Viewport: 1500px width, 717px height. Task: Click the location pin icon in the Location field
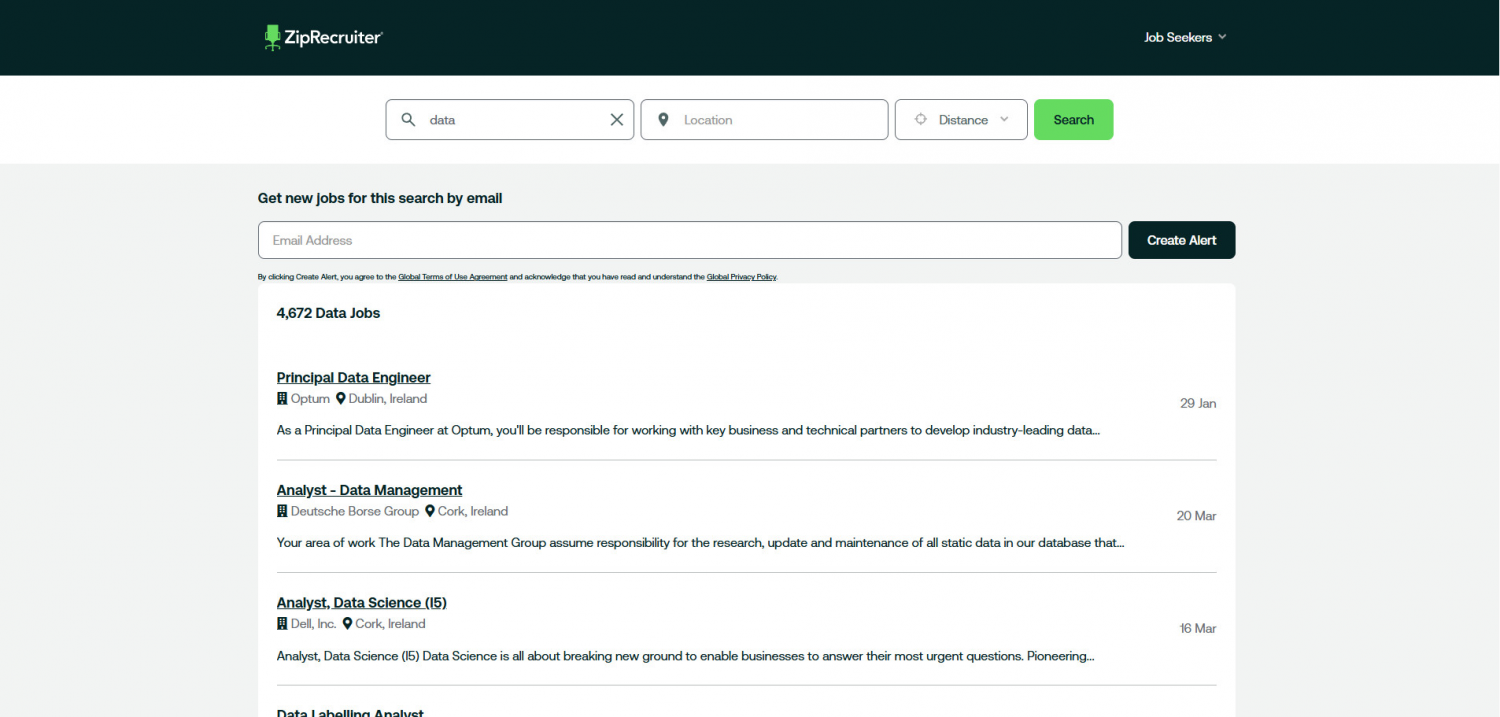click(663, 120)
